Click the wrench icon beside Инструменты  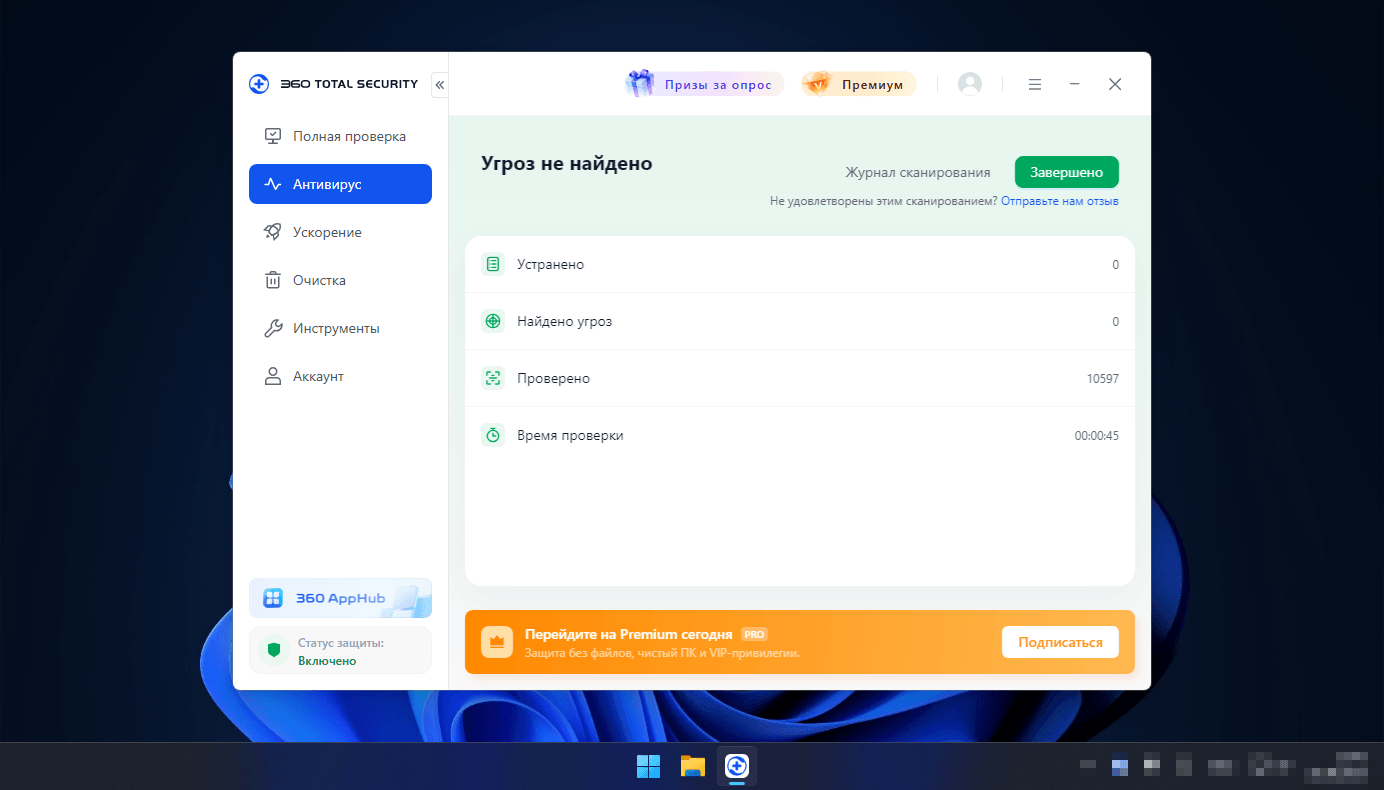pos(272,328)
